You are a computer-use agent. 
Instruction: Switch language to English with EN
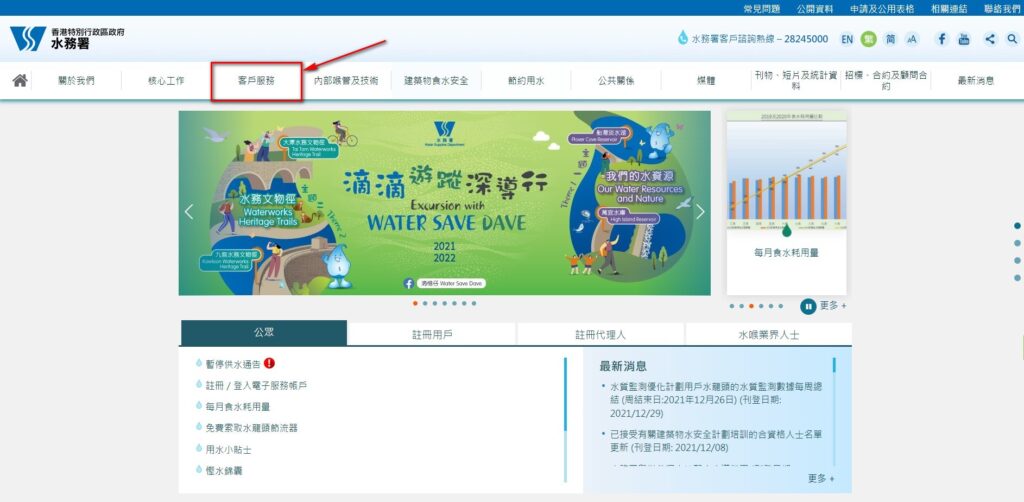click(847, 39)
